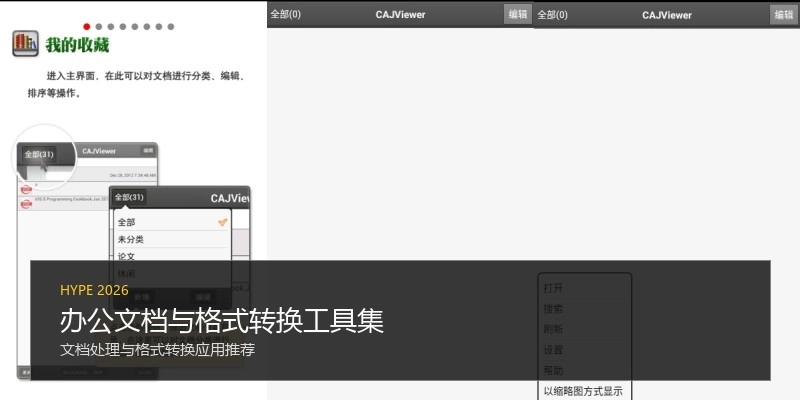The width and height of the screenshot is (800, 400).
Task: Click the CAJViewer title in the right panel
Action: click(x=666, y=15)
